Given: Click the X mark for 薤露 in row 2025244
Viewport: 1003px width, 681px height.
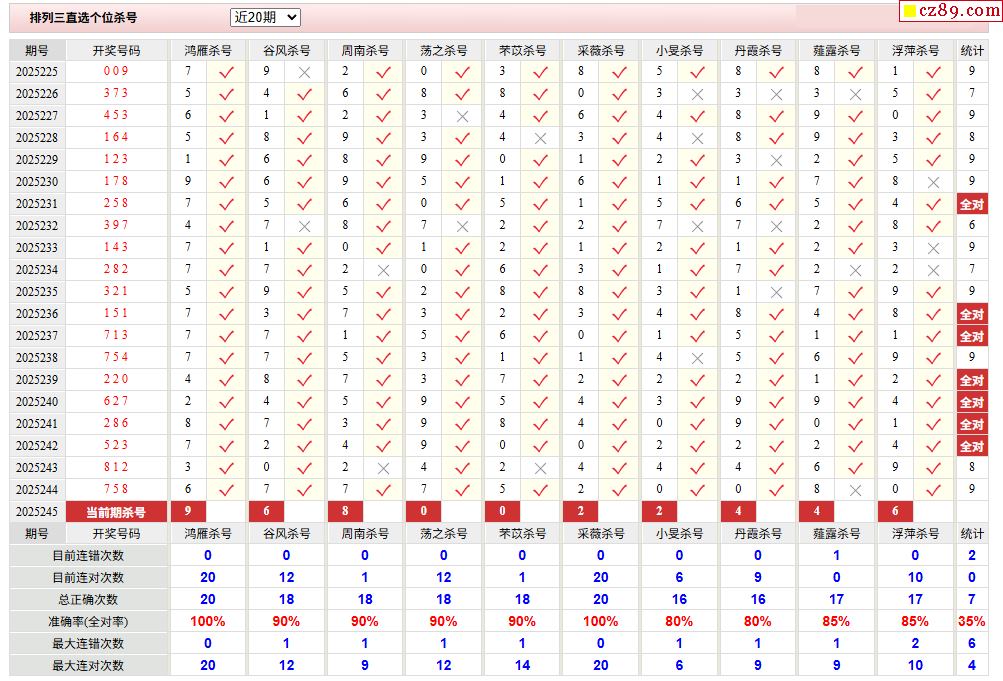Looking at the screenshot, I should [x=855, y=490].
